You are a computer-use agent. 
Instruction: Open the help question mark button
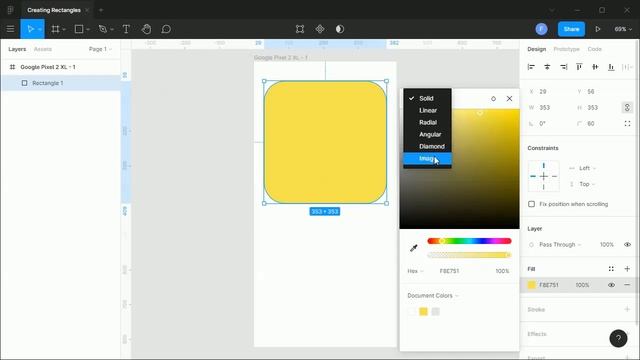click(618, 338)
